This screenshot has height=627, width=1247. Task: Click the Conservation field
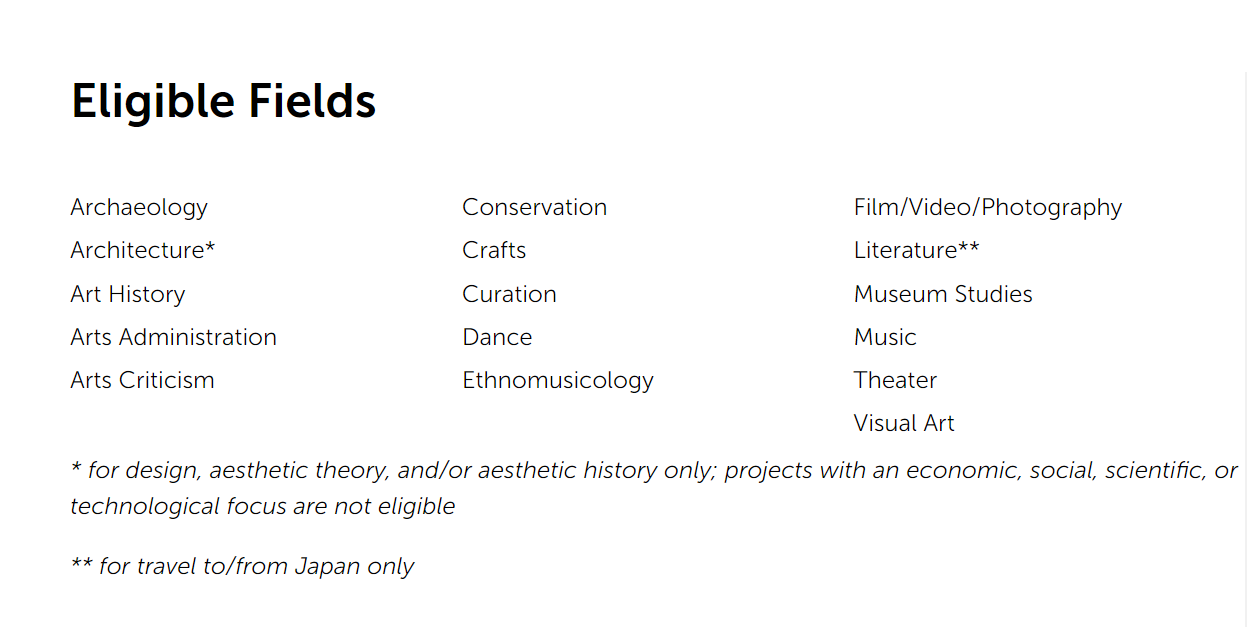(x=534, y=207)
